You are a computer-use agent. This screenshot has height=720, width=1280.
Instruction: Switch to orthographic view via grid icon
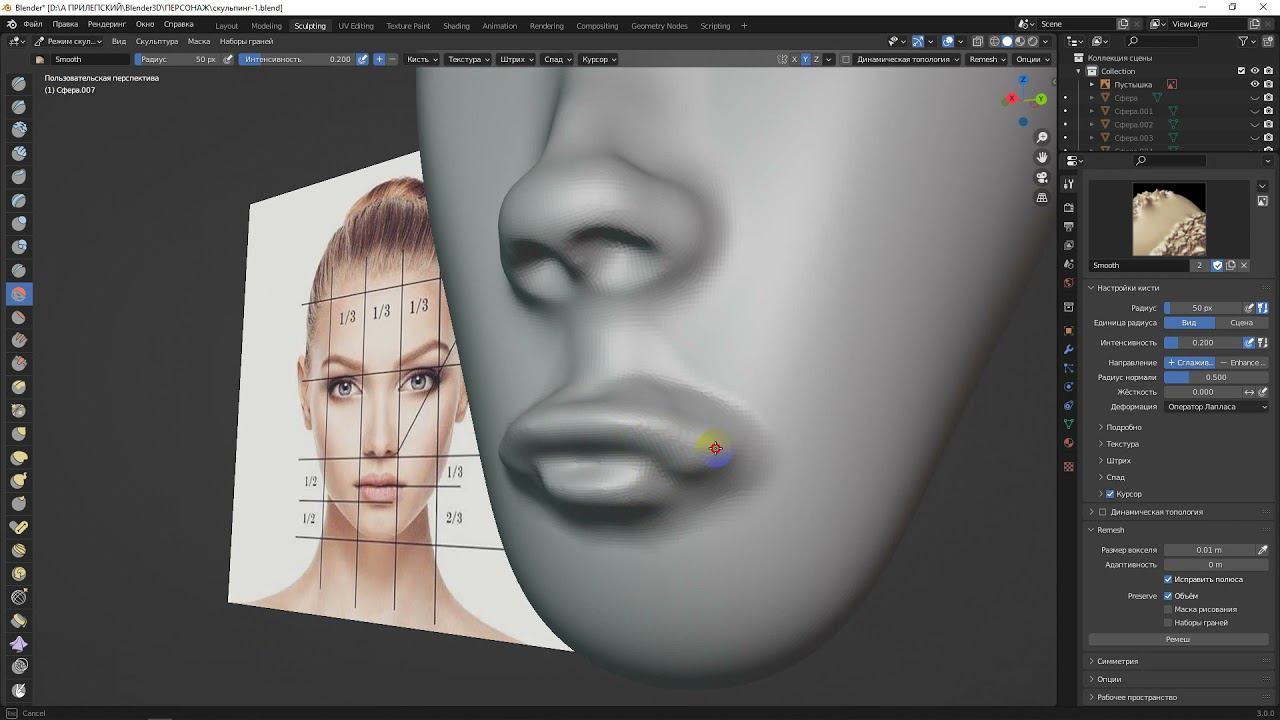pyautogui.click(x=1042, y=198)
